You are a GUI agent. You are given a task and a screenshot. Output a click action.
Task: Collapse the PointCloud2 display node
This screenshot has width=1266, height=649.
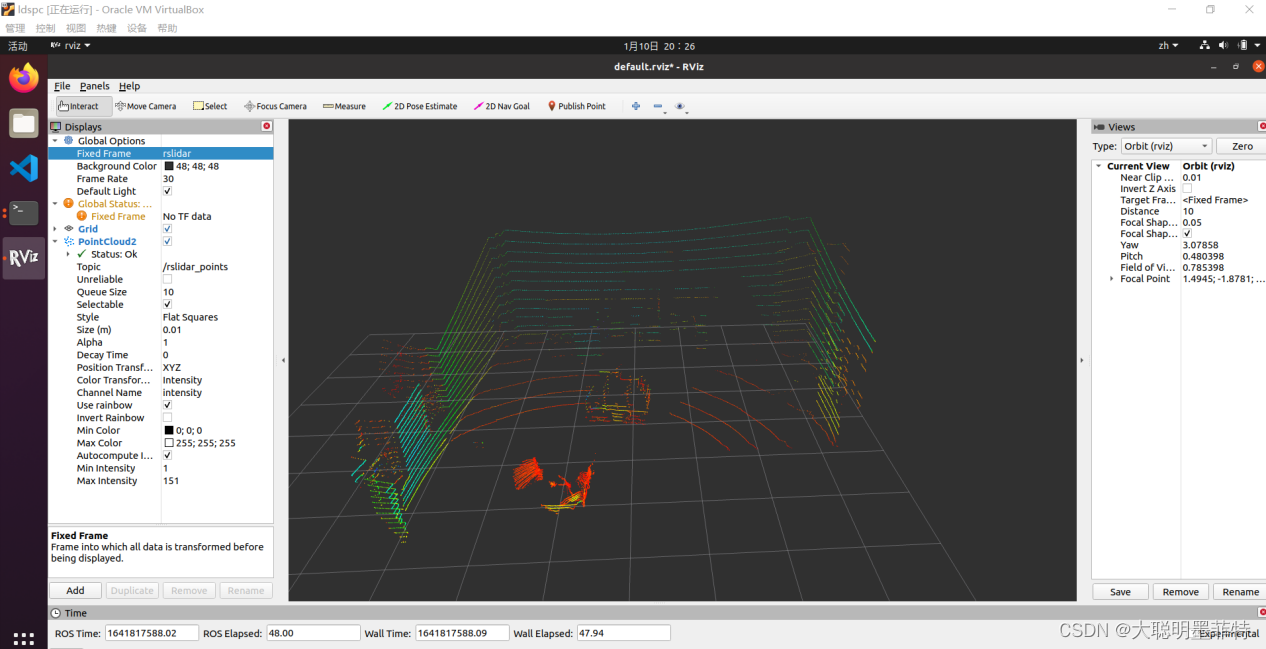(x=55, y=241)
